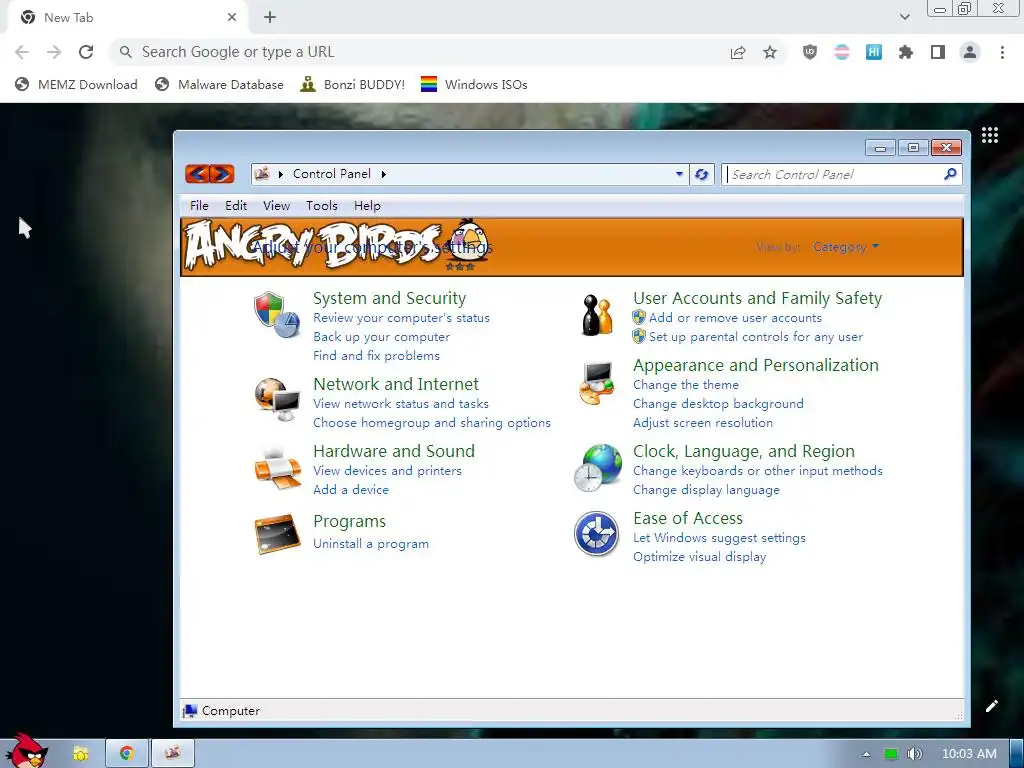
Task: Open Chrome from the taskbar
Action: pos(127,753)
